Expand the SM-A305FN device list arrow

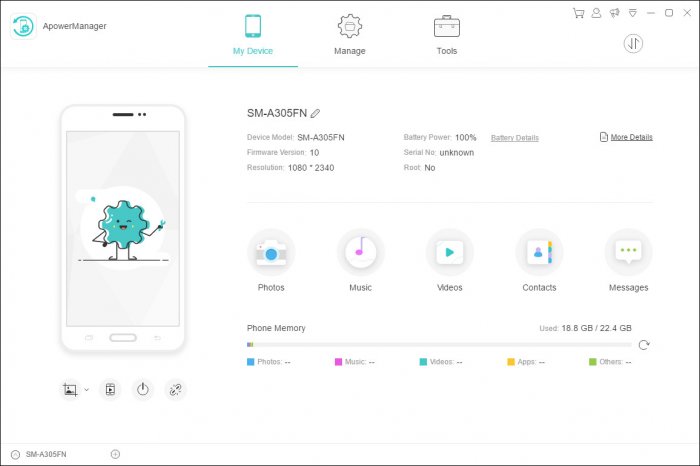(15, 454)
